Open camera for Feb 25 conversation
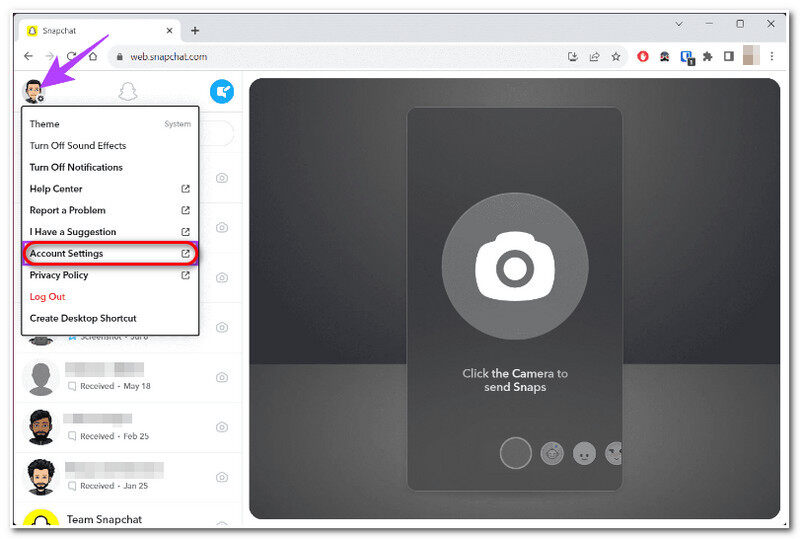Screen dimensions: 800x539 (x=221, y=427)
